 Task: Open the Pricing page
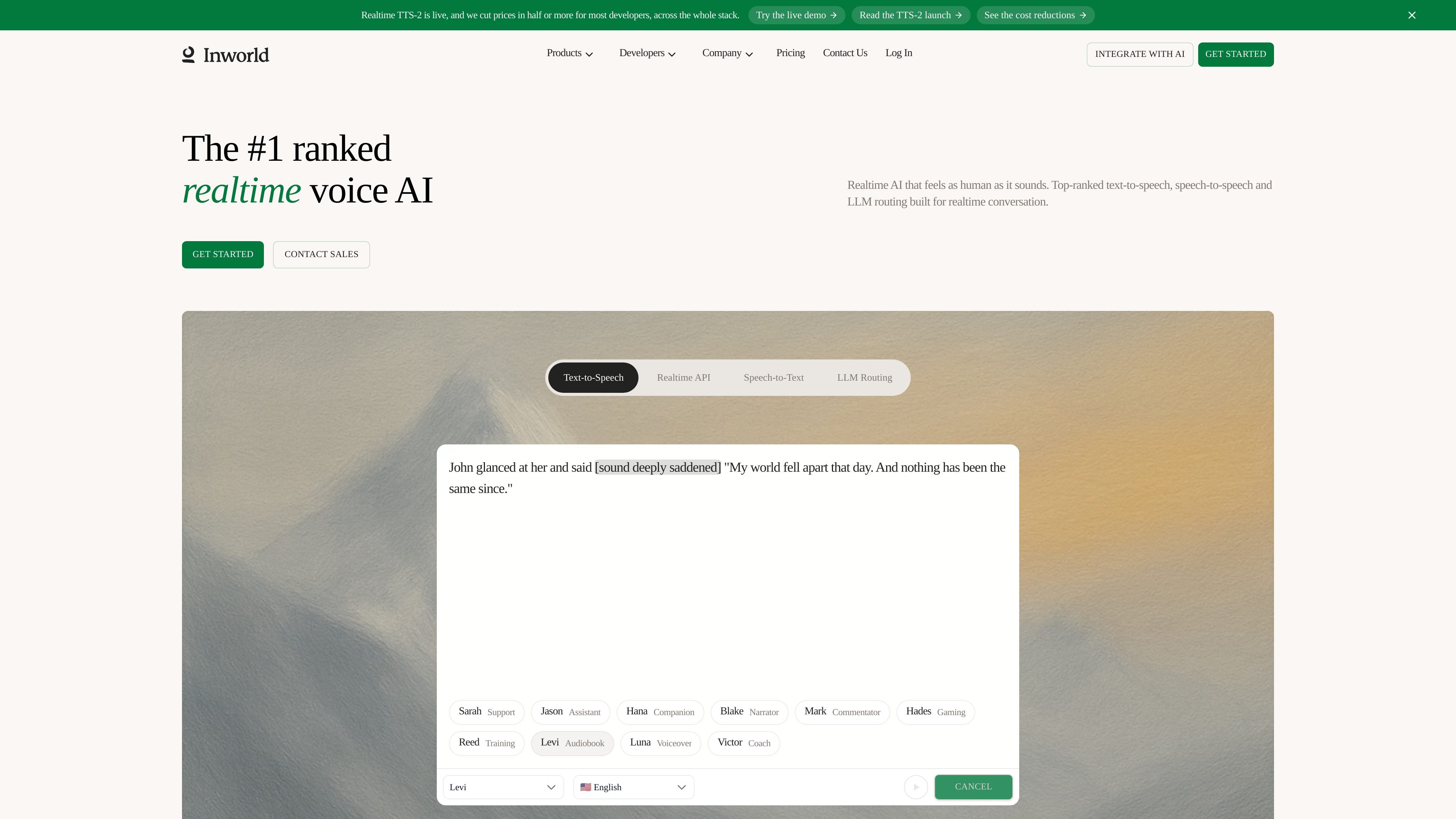790,53
